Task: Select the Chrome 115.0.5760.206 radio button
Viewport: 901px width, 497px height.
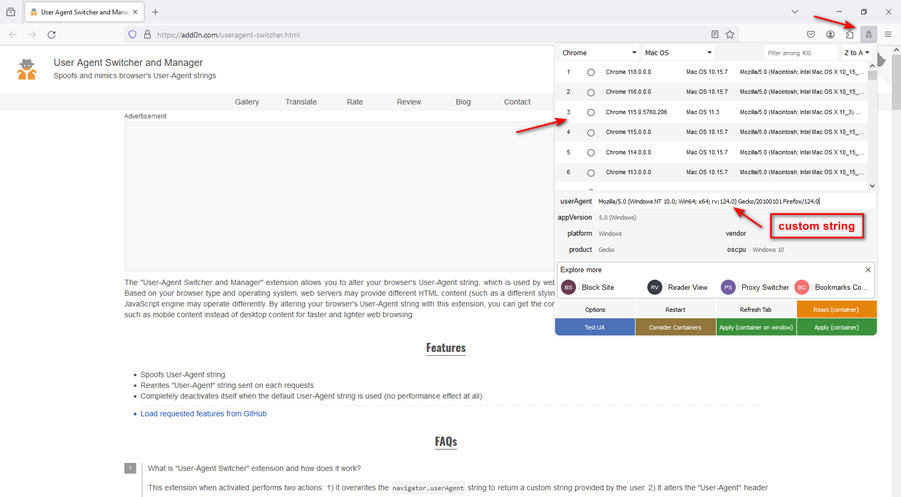Action: tap(591, 113)
